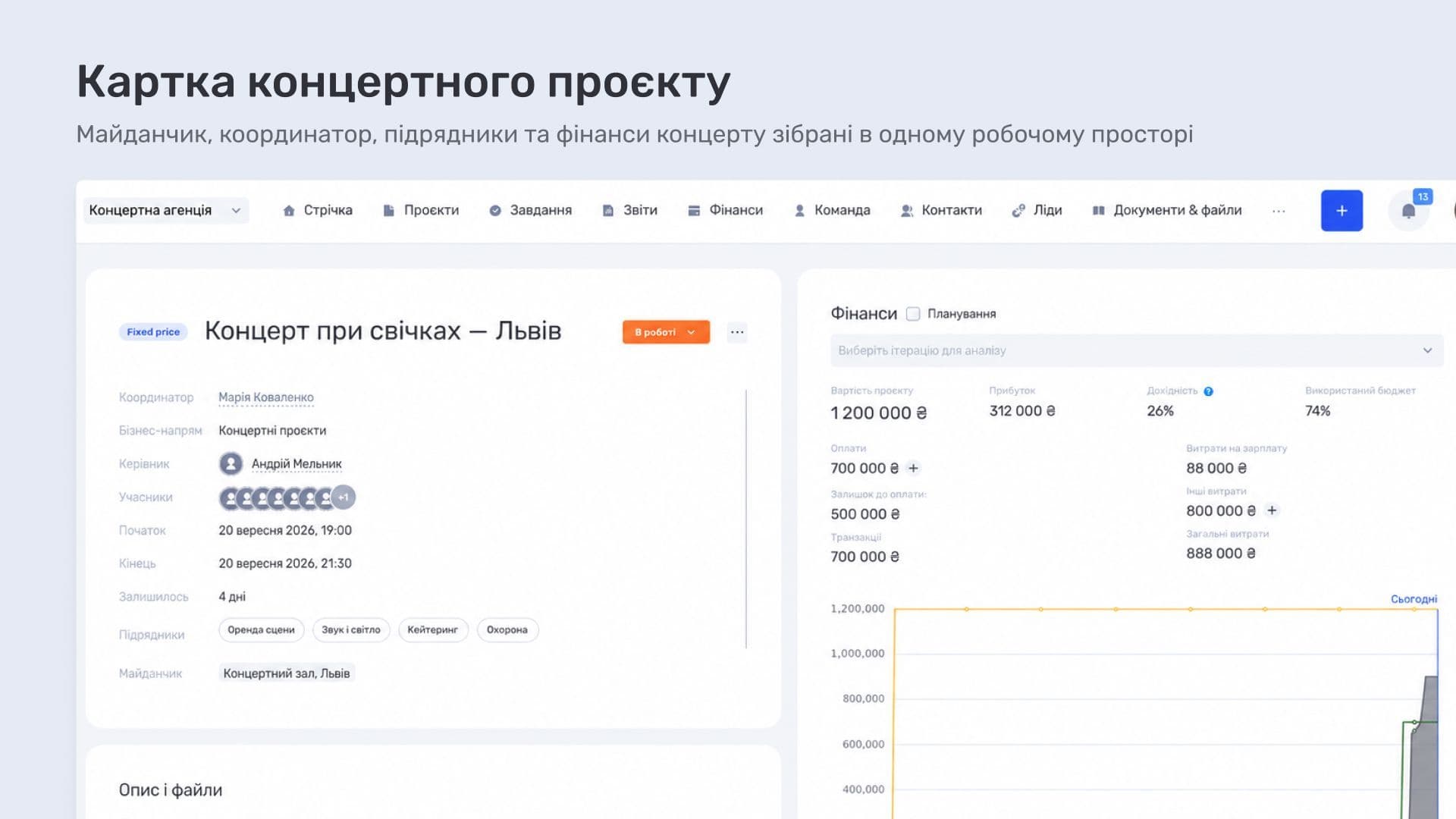The height and width of the screenshot is (819, 1456).
Task: Expand the Концертна агенція workspace dropdown
Action: 166,210
